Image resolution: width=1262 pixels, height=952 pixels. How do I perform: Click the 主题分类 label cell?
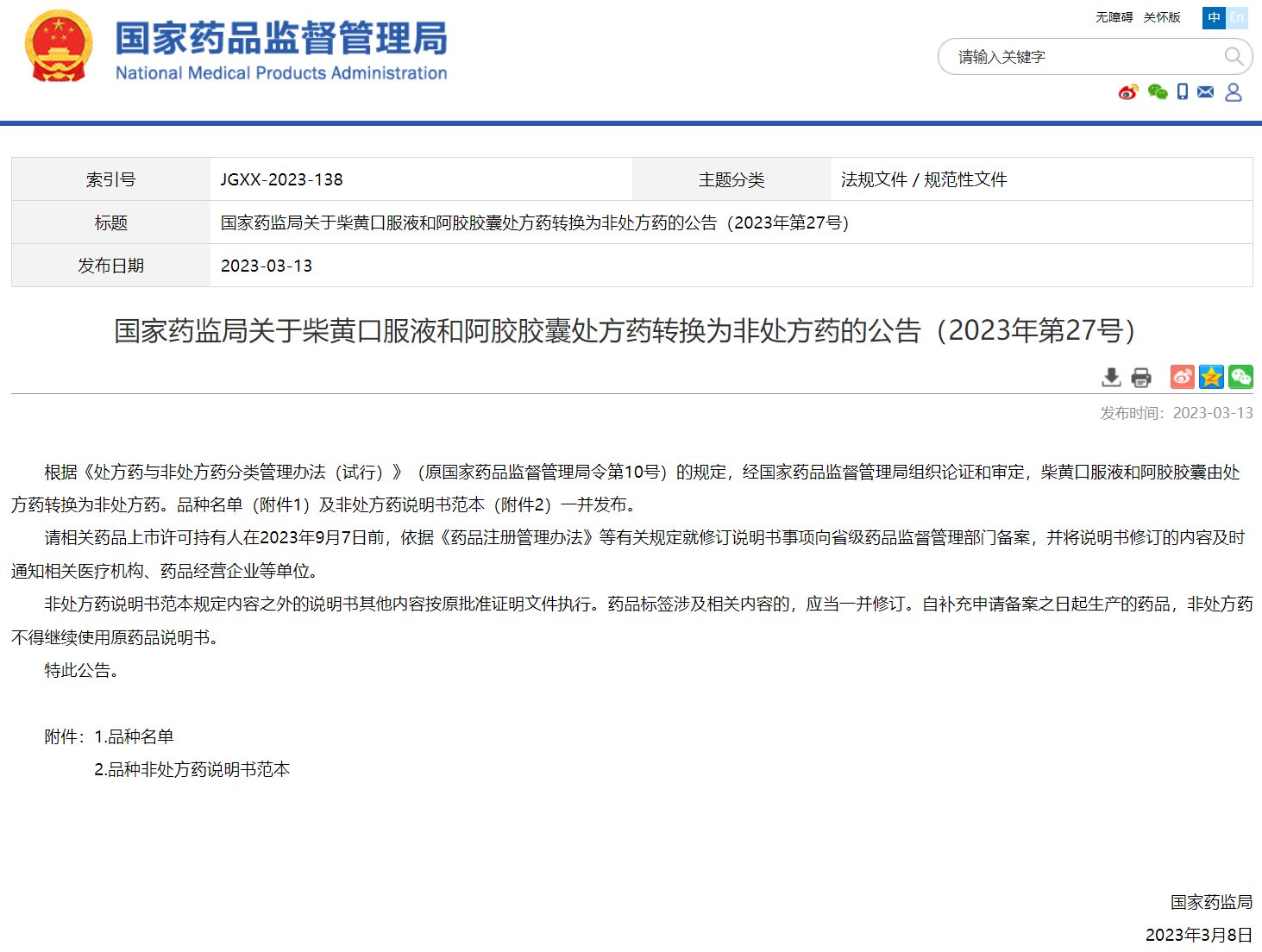731,179
